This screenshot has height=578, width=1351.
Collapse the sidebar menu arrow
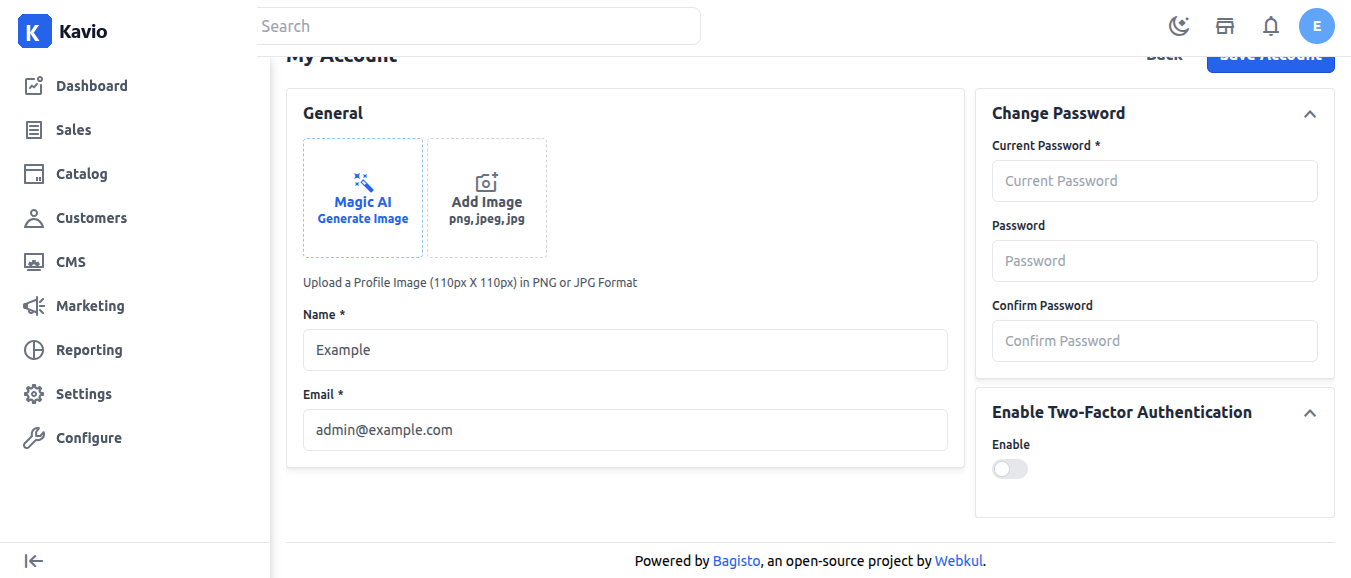point(34,561)
